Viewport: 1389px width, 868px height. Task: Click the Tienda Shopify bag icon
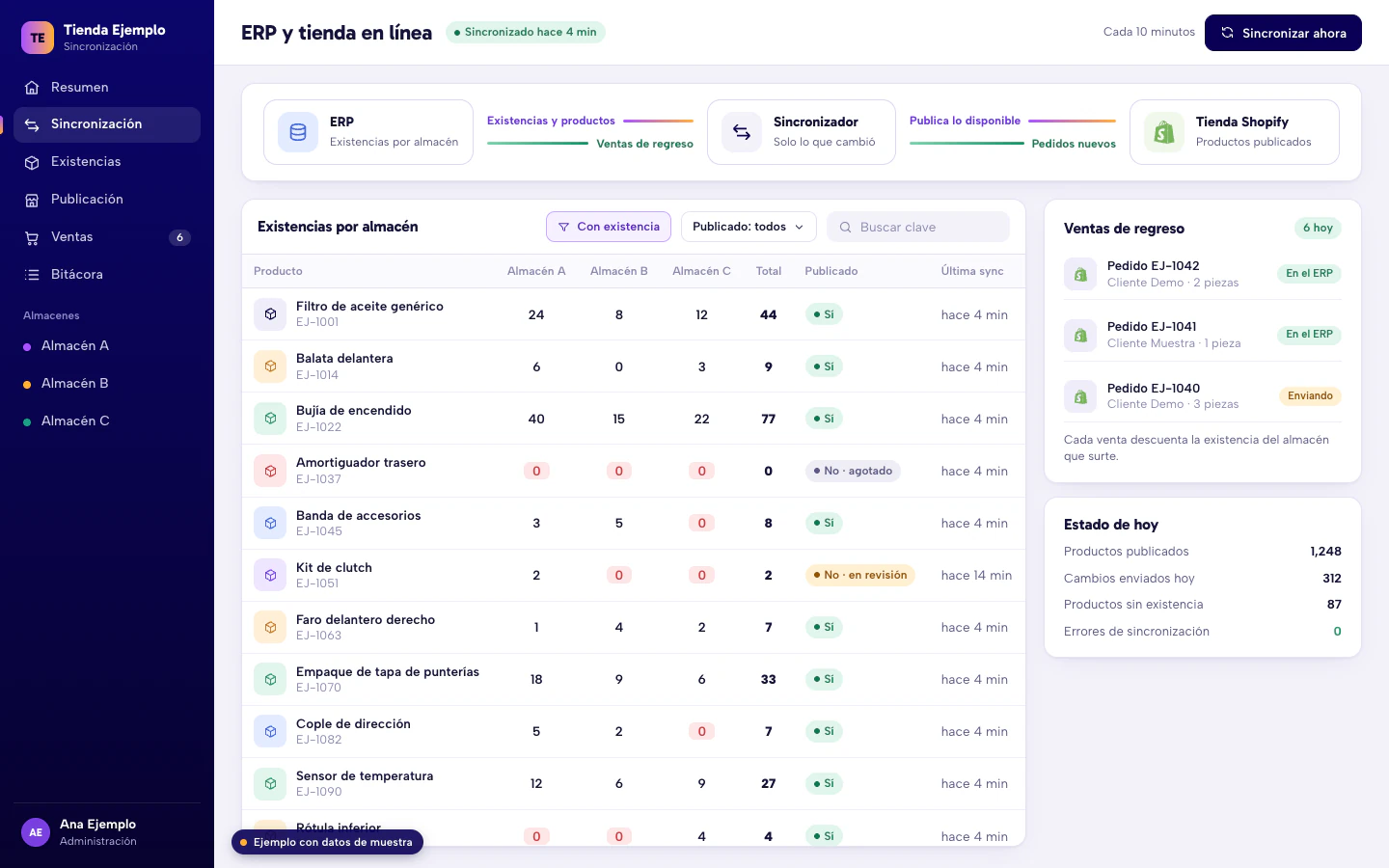tap(1164, 132)
